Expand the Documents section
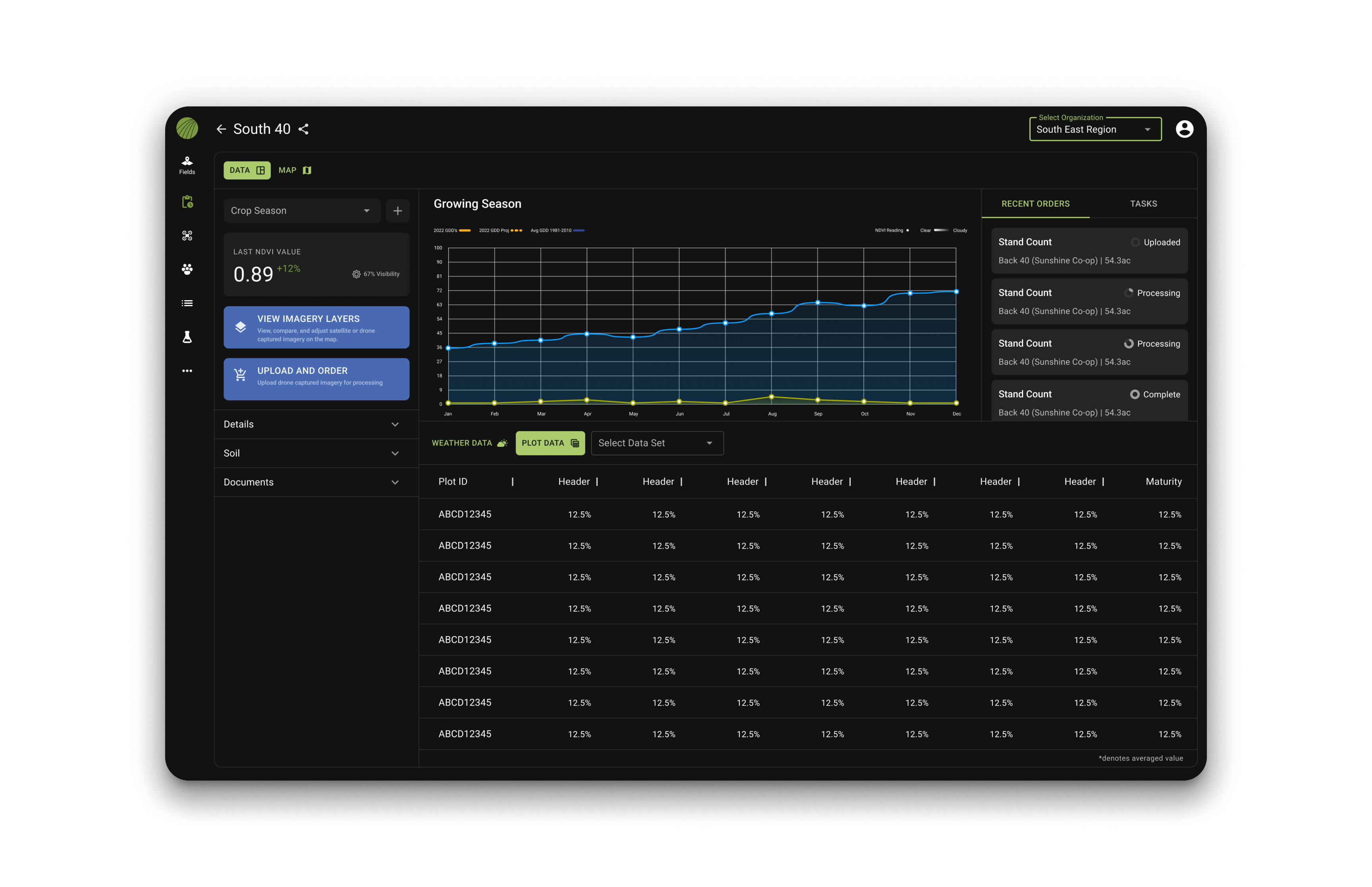Screen dimensions: 1372x887 (316, 482)
